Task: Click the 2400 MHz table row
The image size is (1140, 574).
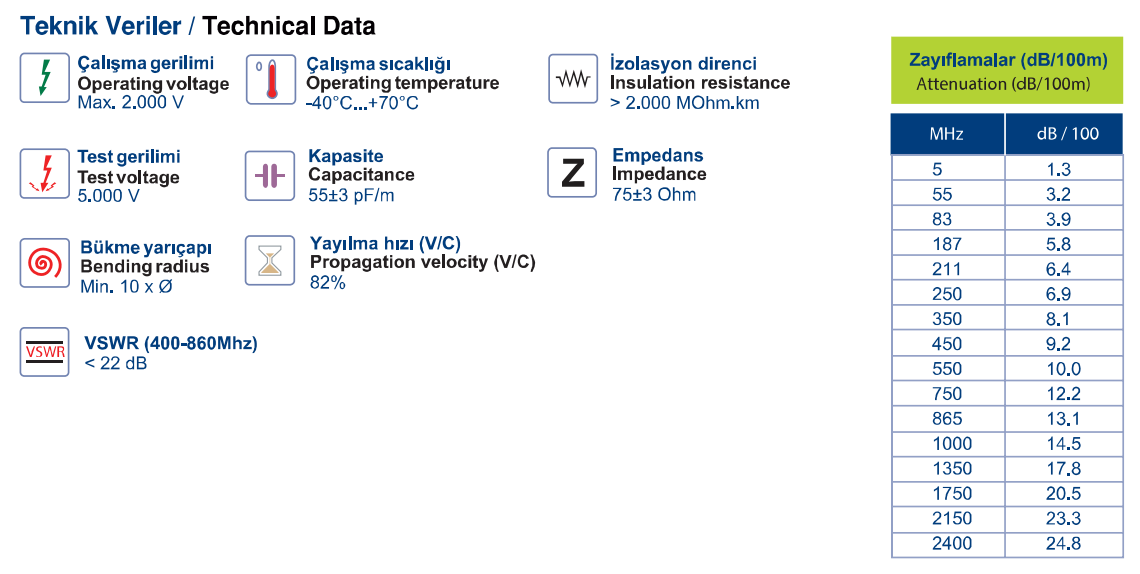Action: [1007, 543]
